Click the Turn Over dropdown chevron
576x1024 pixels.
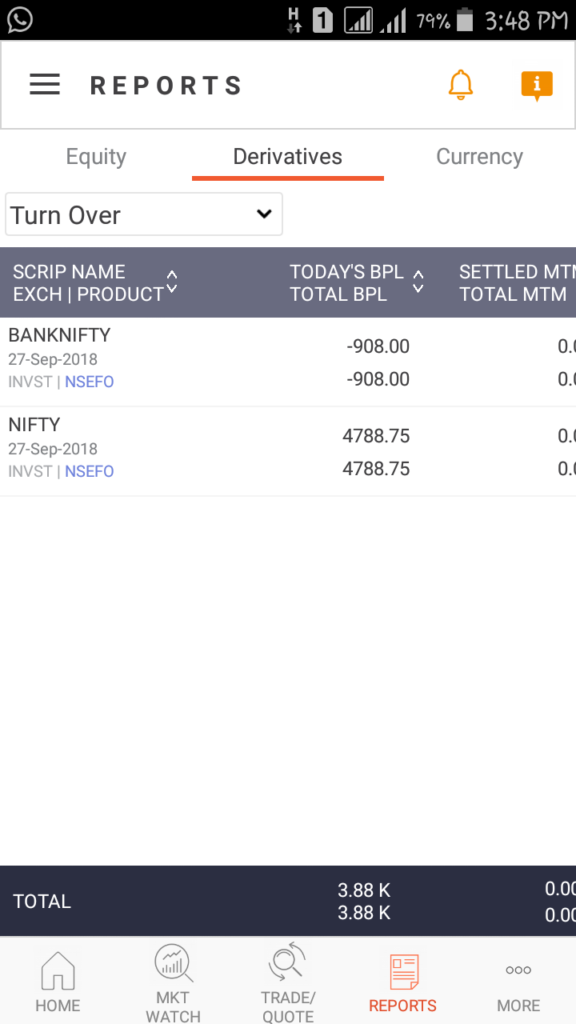[x=264, y=214]
